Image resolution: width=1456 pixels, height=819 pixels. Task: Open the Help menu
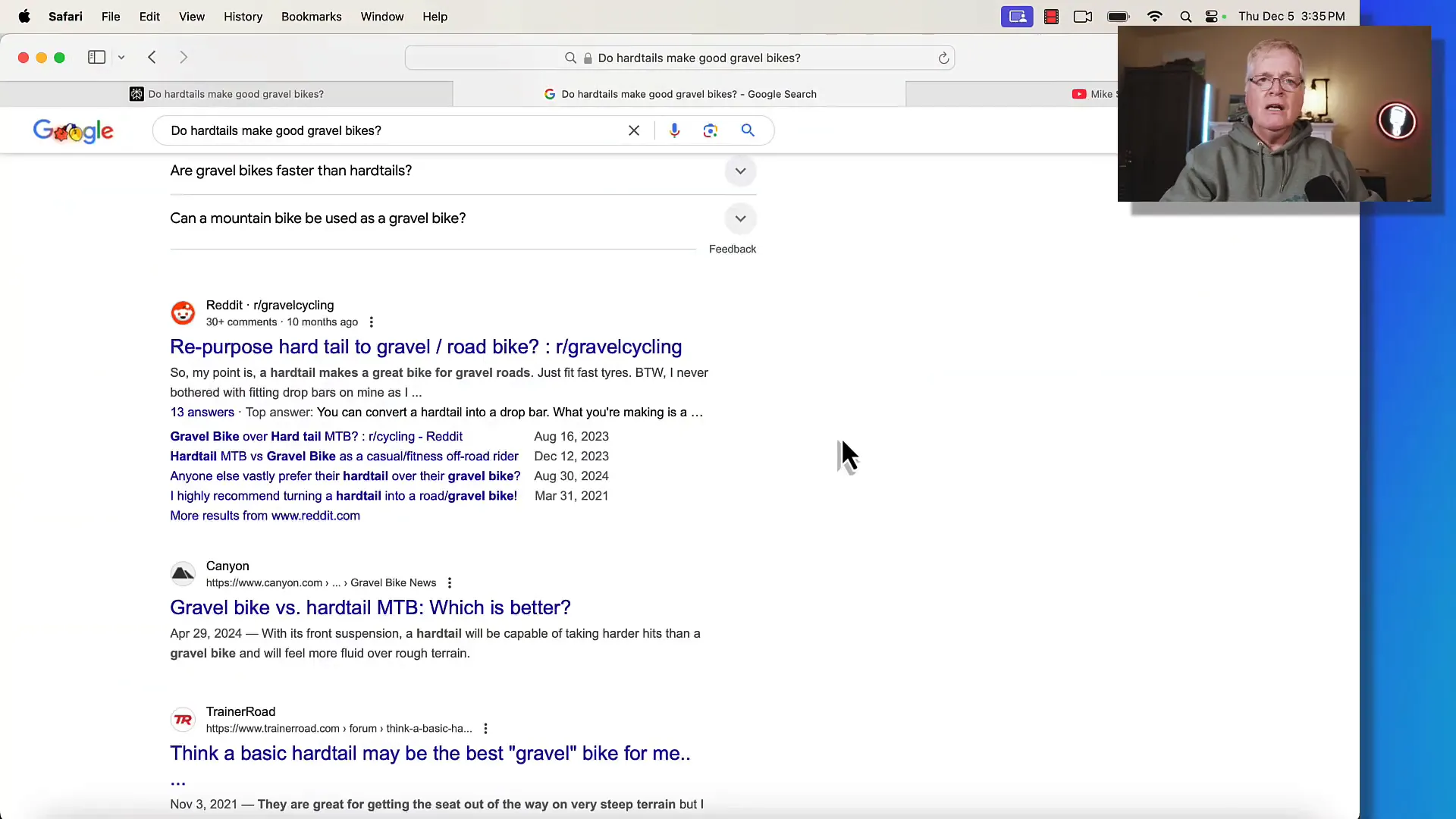[x=435, y=16]
